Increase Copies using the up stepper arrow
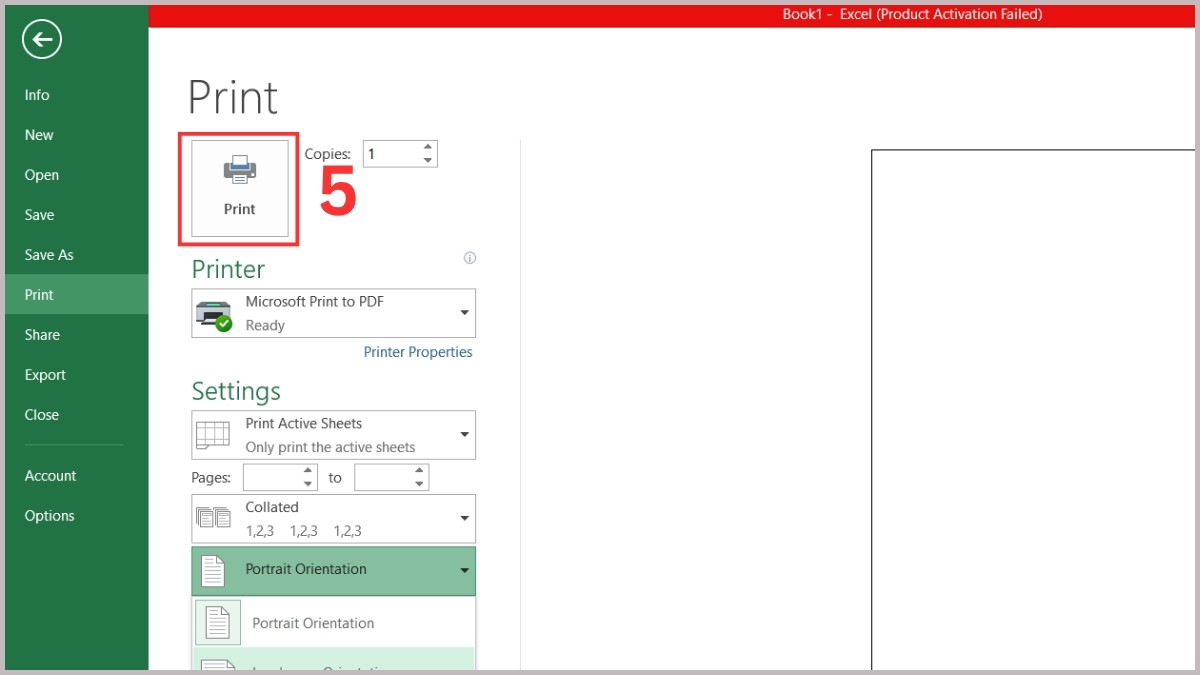The width and height of the screenshot is (1200, 675). pos(427,147)
